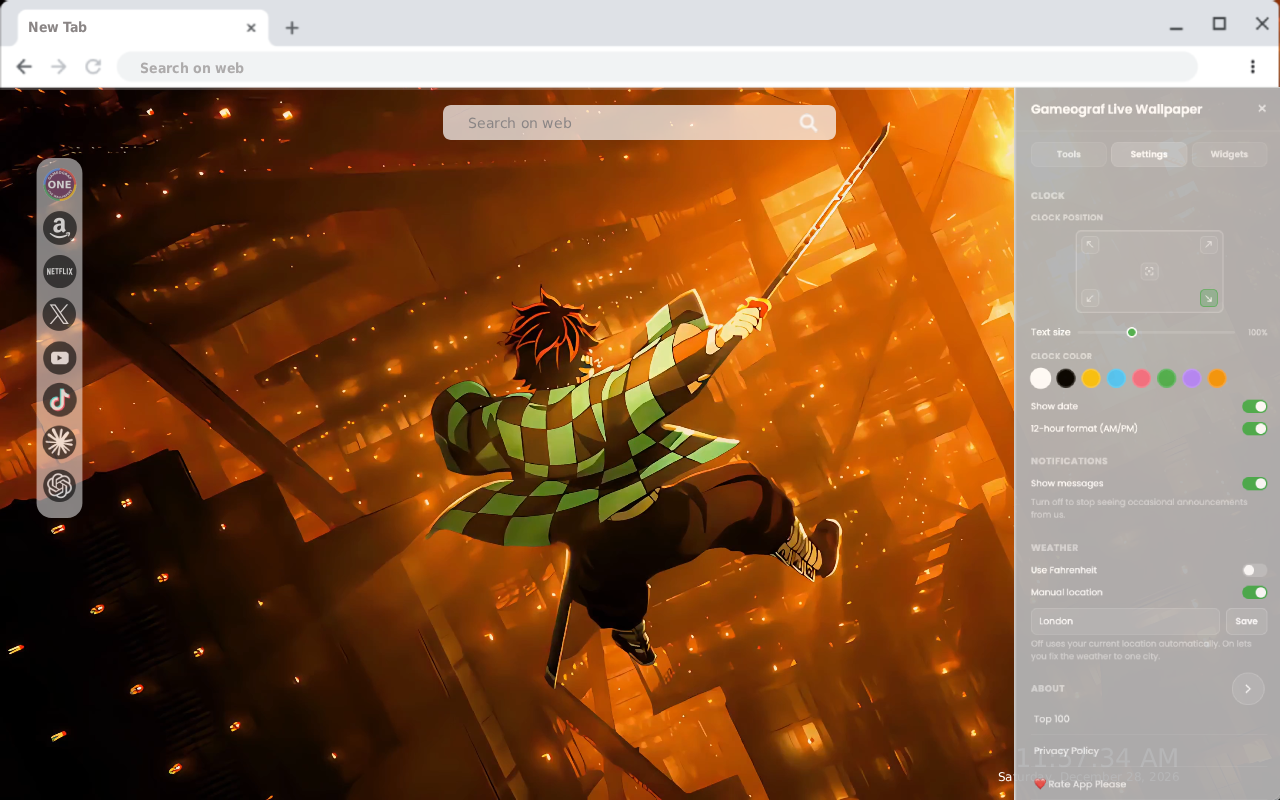The image size is (1280, 800).
Task: Click the Text size slider handle
Action: (x=1132, y=332)
